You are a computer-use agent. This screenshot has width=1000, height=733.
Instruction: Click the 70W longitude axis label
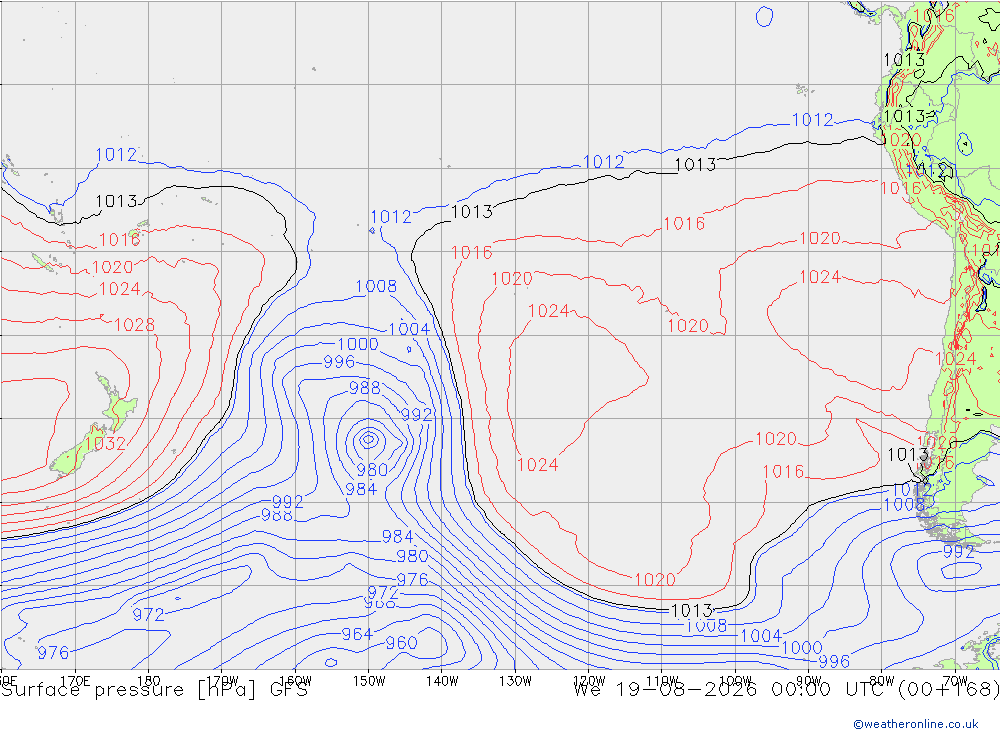(955, 681)
